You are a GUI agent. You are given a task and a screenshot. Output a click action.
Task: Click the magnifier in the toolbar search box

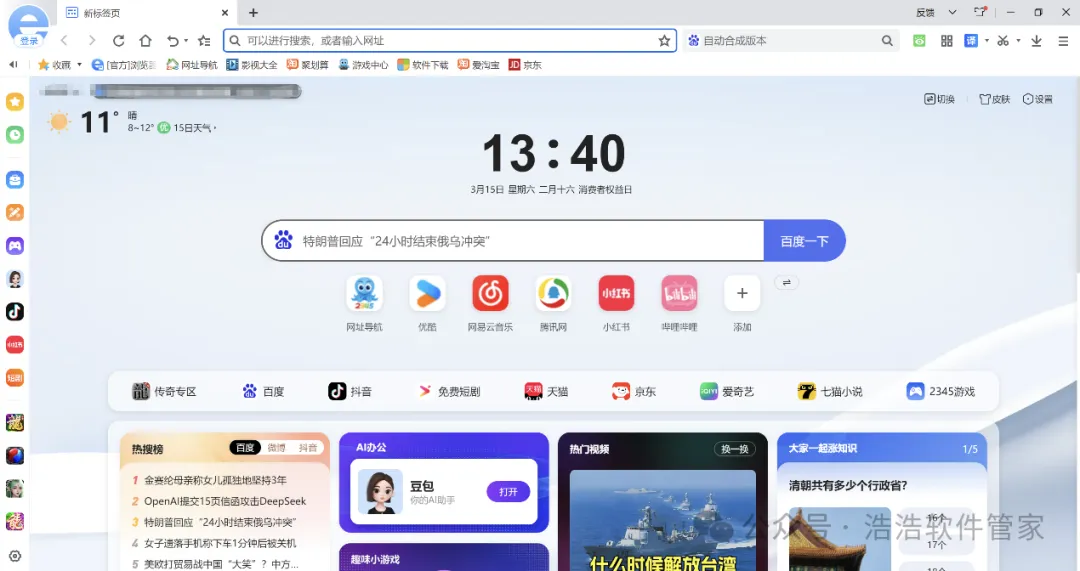coord(887,41)
